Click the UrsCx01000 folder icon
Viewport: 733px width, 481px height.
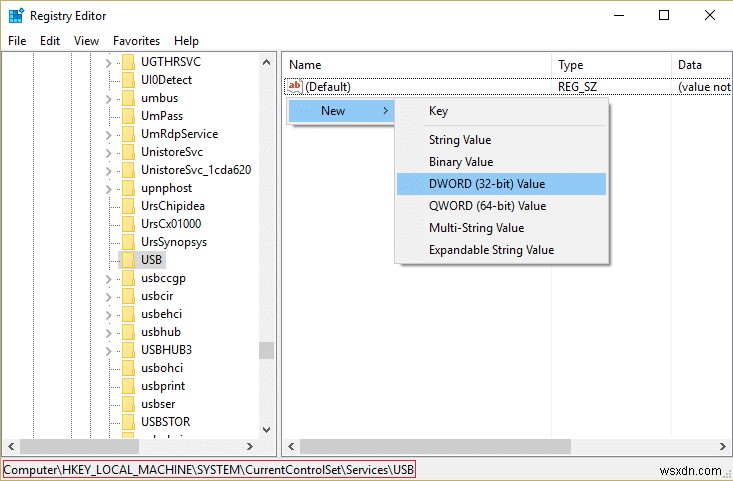128,224
